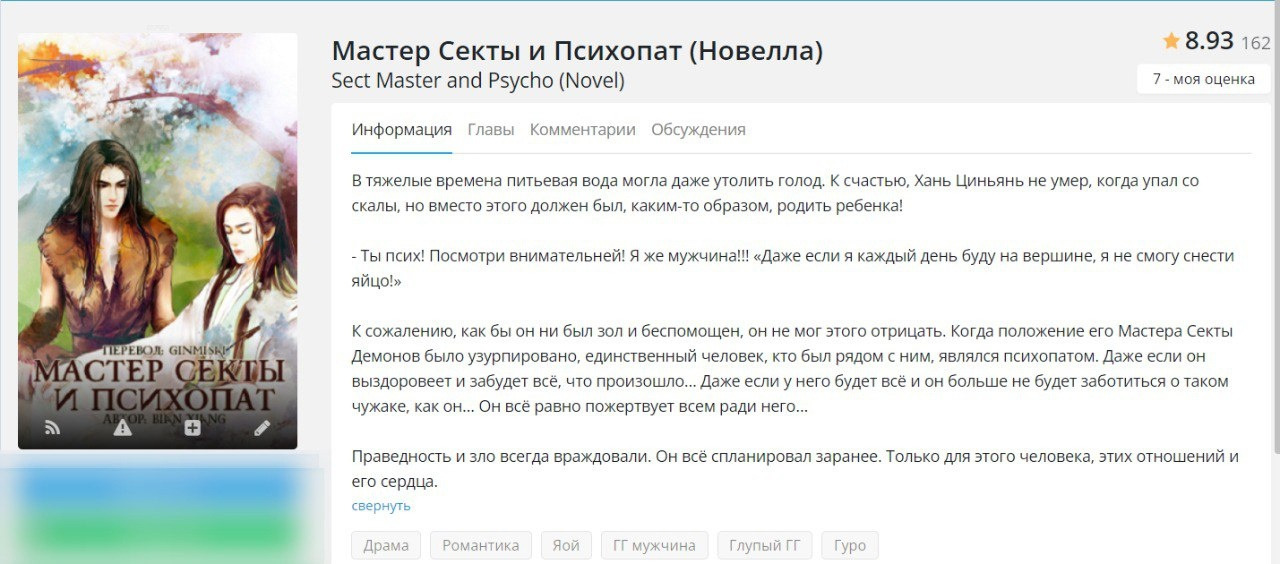The image size is (1280, 564).
Task: Open the «Комментарии» tab
Action: tap(582, 130)
